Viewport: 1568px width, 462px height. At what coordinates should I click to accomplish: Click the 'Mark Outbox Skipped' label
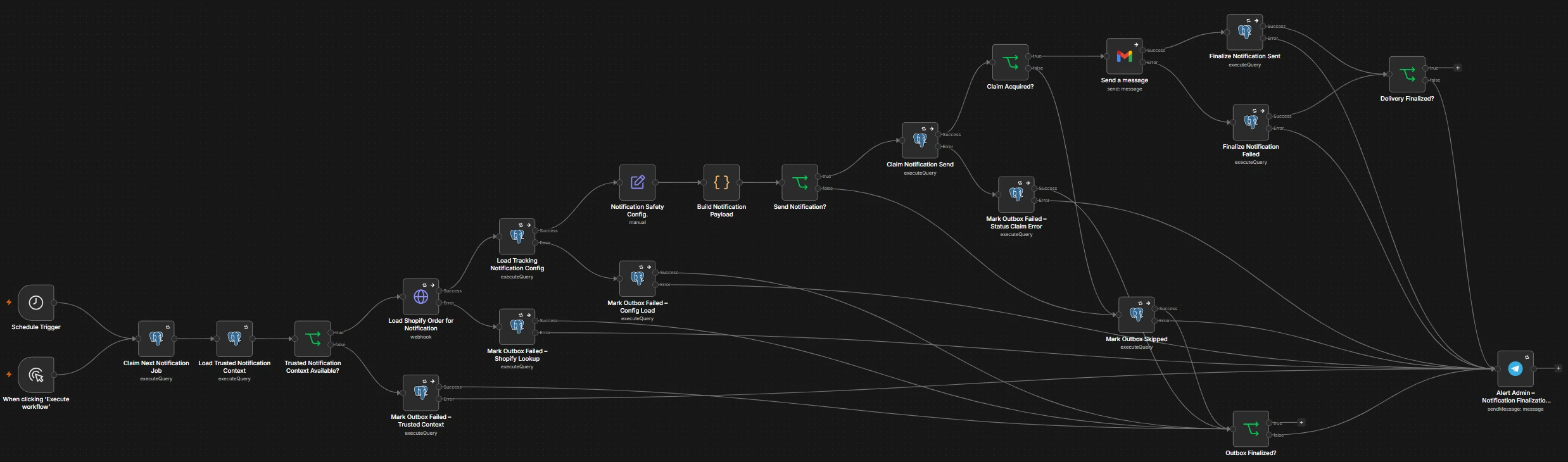coord(1137,339)
